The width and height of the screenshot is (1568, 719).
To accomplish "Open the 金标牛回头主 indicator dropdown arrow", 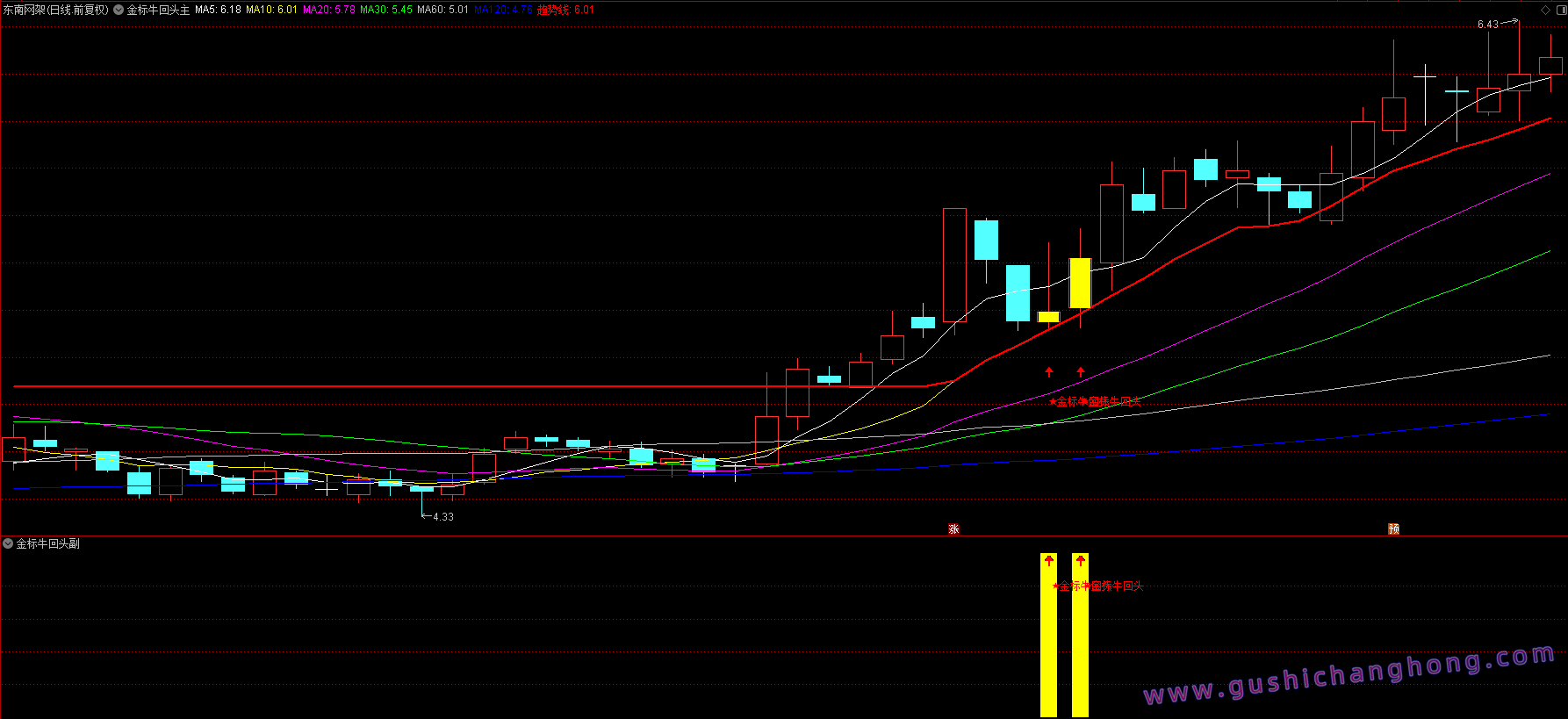I will (x=119, y=10).
